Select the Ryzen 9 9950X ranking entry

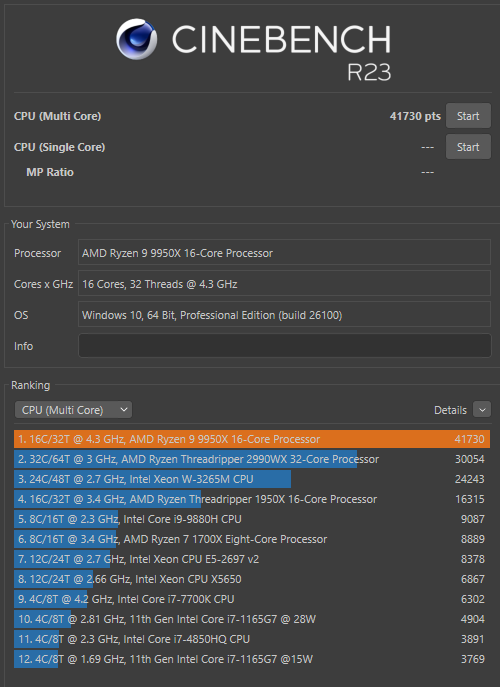[252, 439]
